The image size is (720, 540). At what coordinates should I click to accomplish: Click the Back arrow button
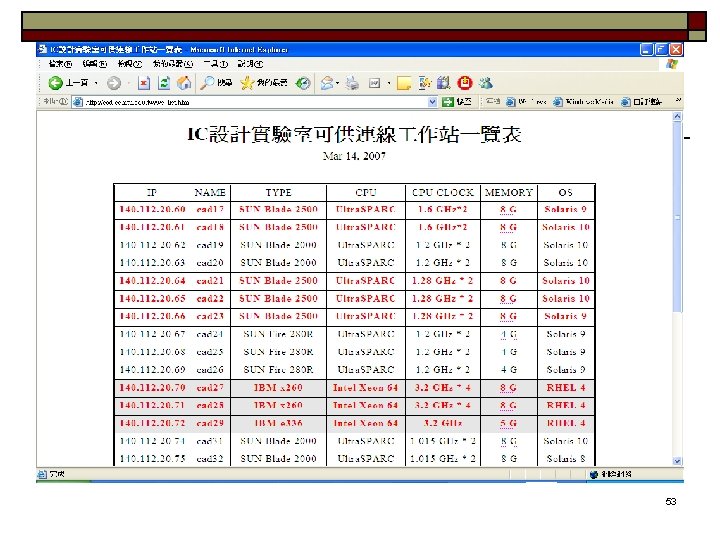click(x=56, y=83)
